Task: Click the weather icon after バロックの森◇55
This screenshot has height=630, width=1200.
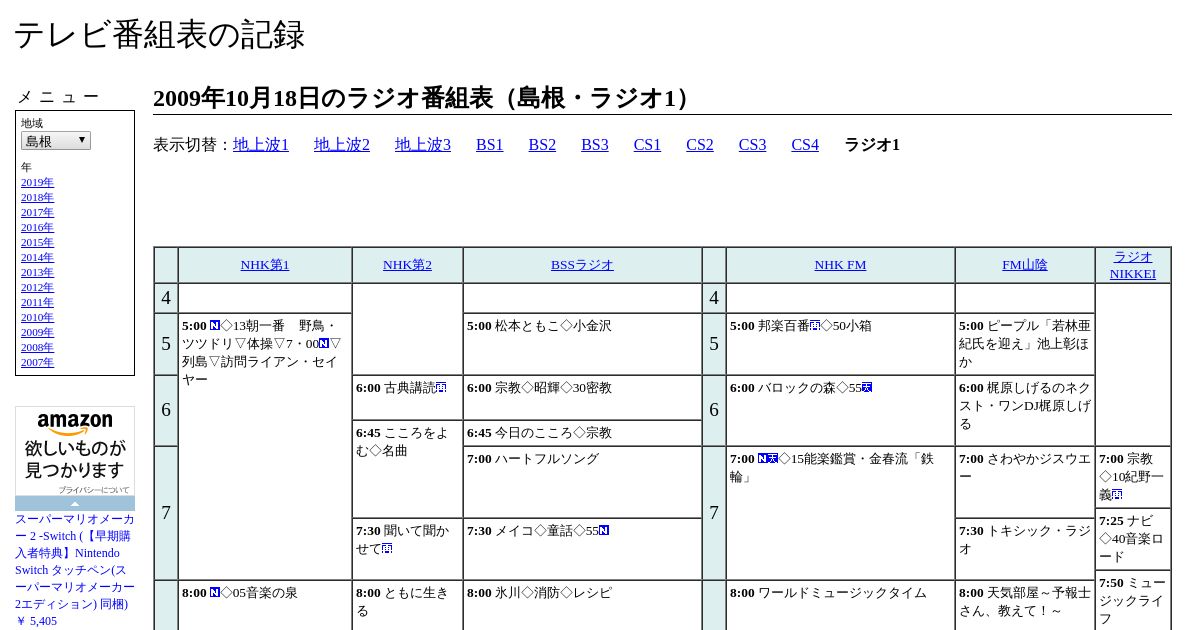Action: point(867,388)
